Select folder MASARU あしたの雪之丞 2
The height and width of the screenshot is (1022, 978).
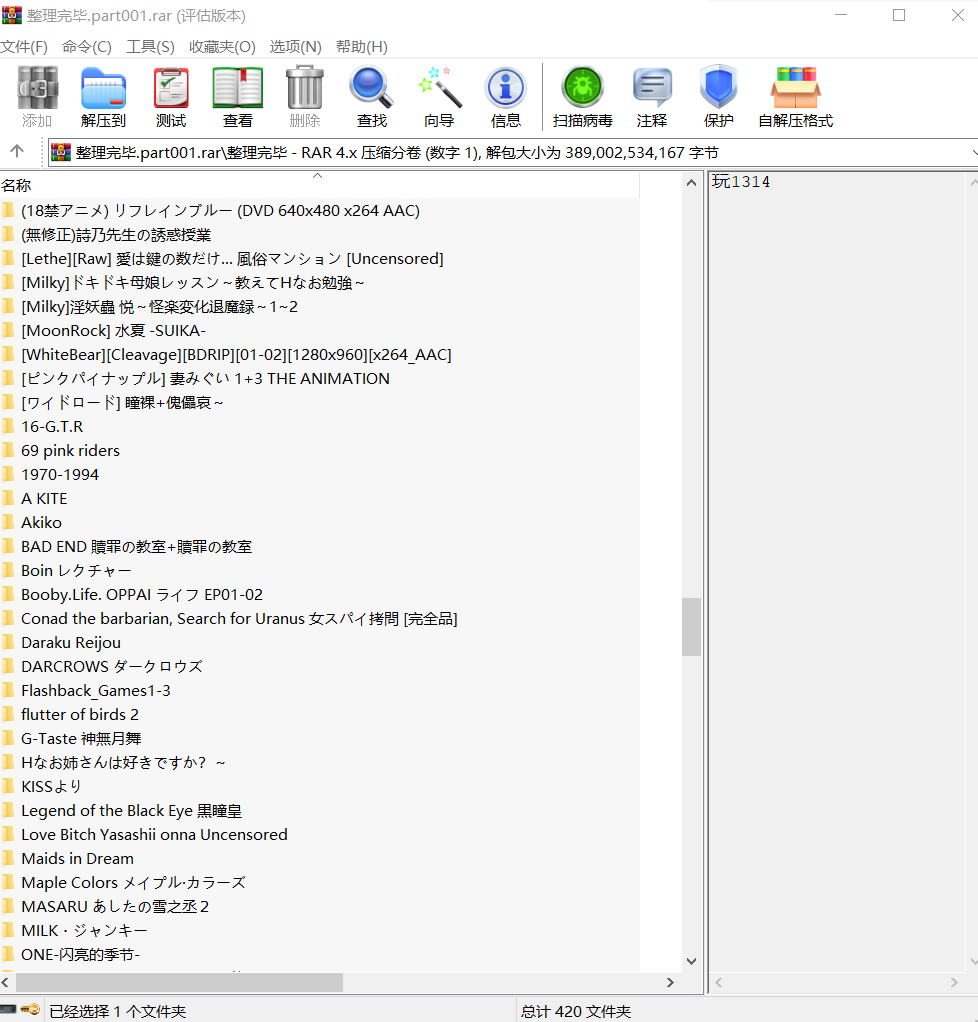(x=115, y=907)
